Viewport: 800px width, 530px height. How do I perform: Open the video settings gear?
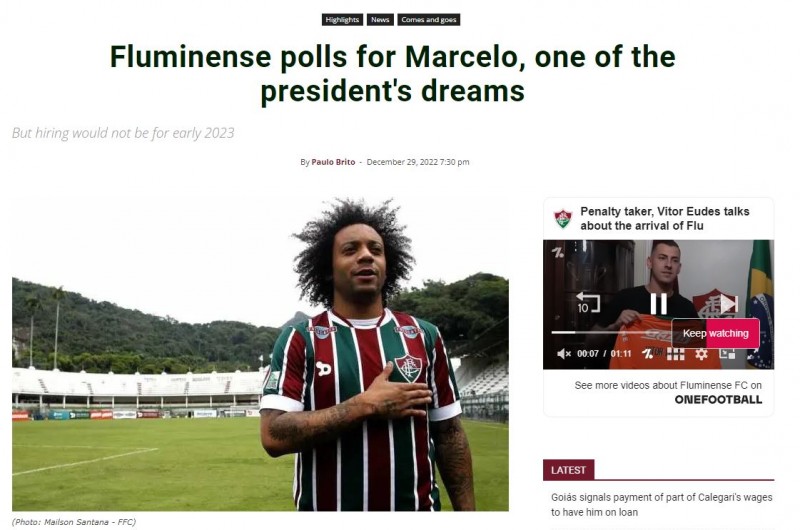702,354
